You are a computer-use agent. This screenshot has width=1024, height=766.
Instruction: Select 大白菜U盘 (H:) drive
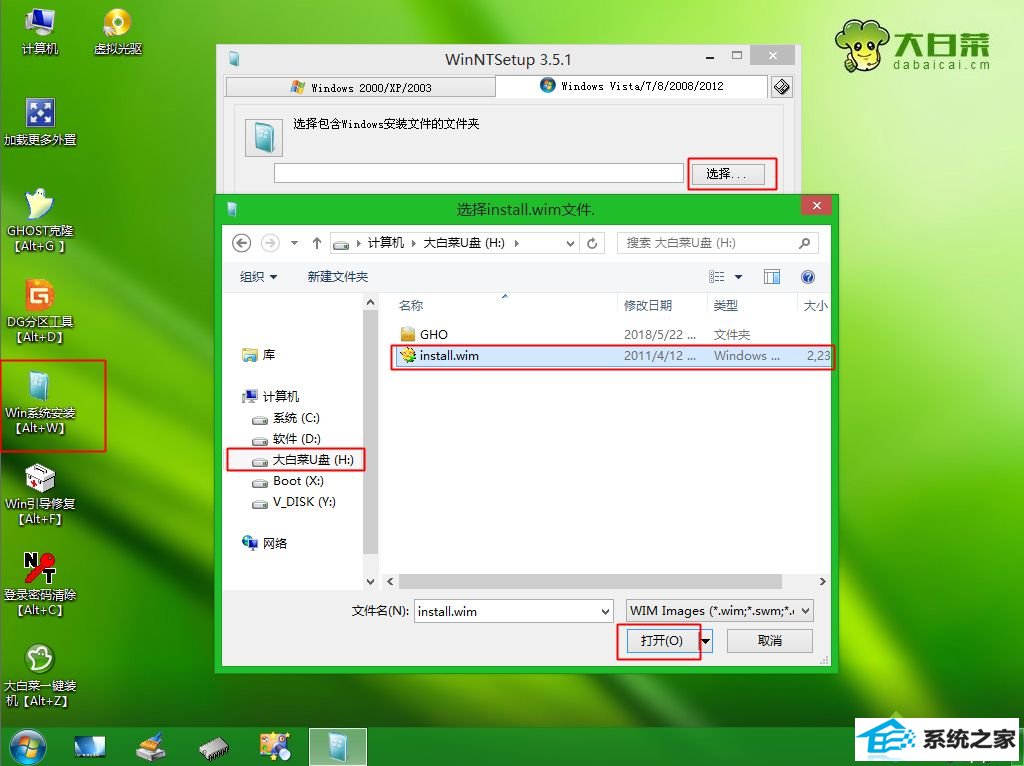(304, 460)
